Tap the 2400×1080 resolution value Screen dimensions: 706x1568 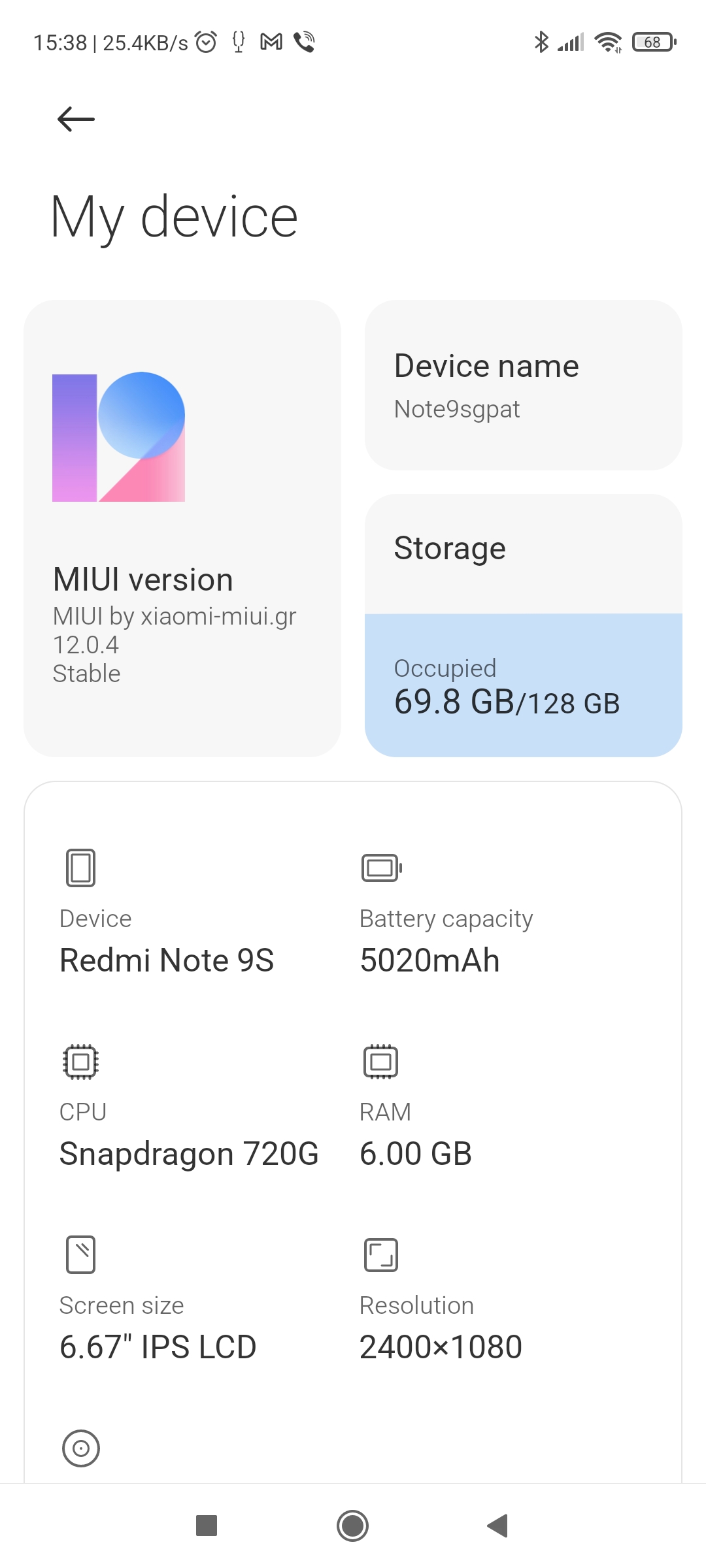click(441, 1347)
